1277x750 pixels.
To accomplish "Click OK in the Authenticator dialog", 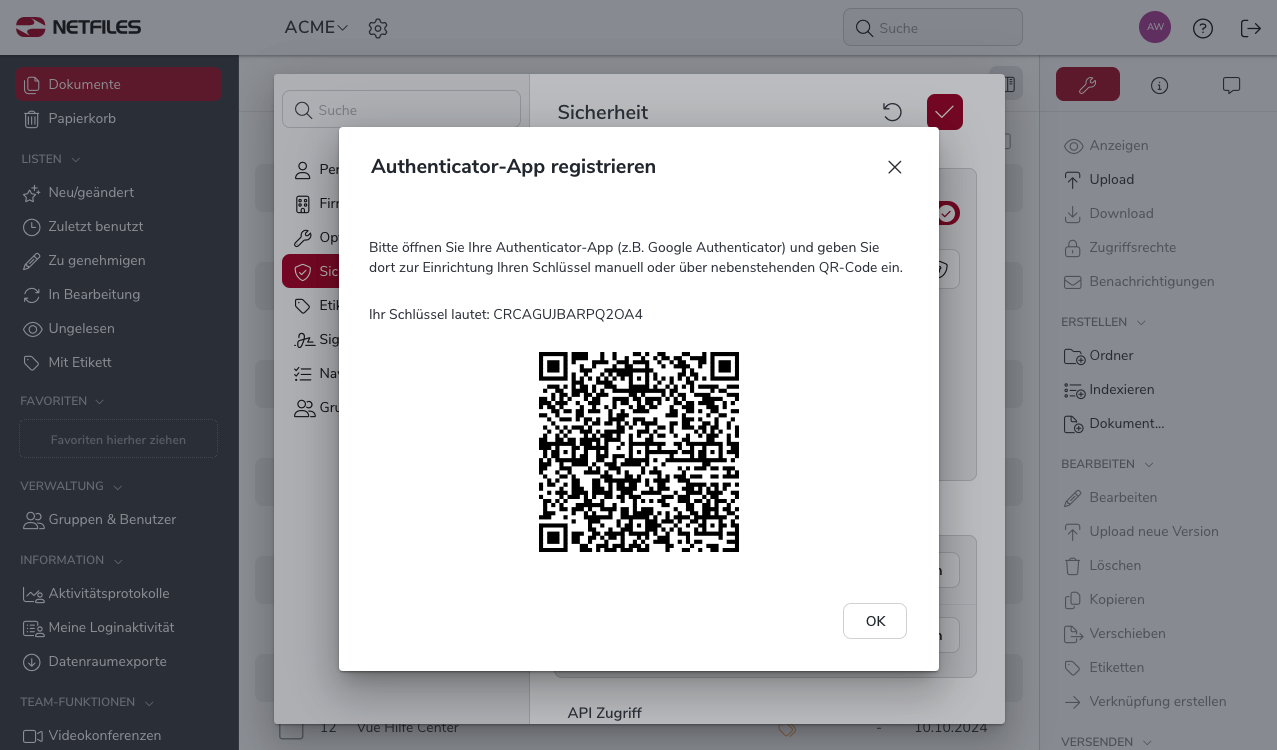I will [x=874, y=621].
